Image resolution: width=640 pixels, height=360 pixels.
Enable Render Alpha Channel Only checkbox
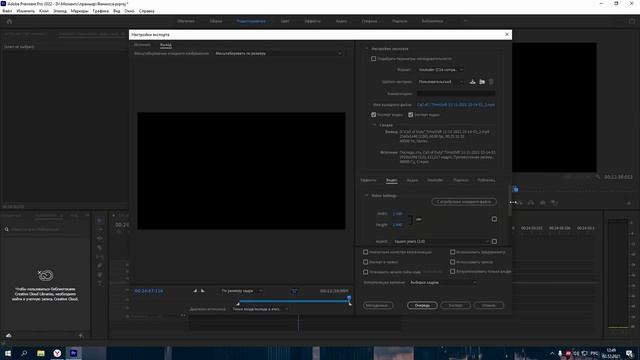453,271
